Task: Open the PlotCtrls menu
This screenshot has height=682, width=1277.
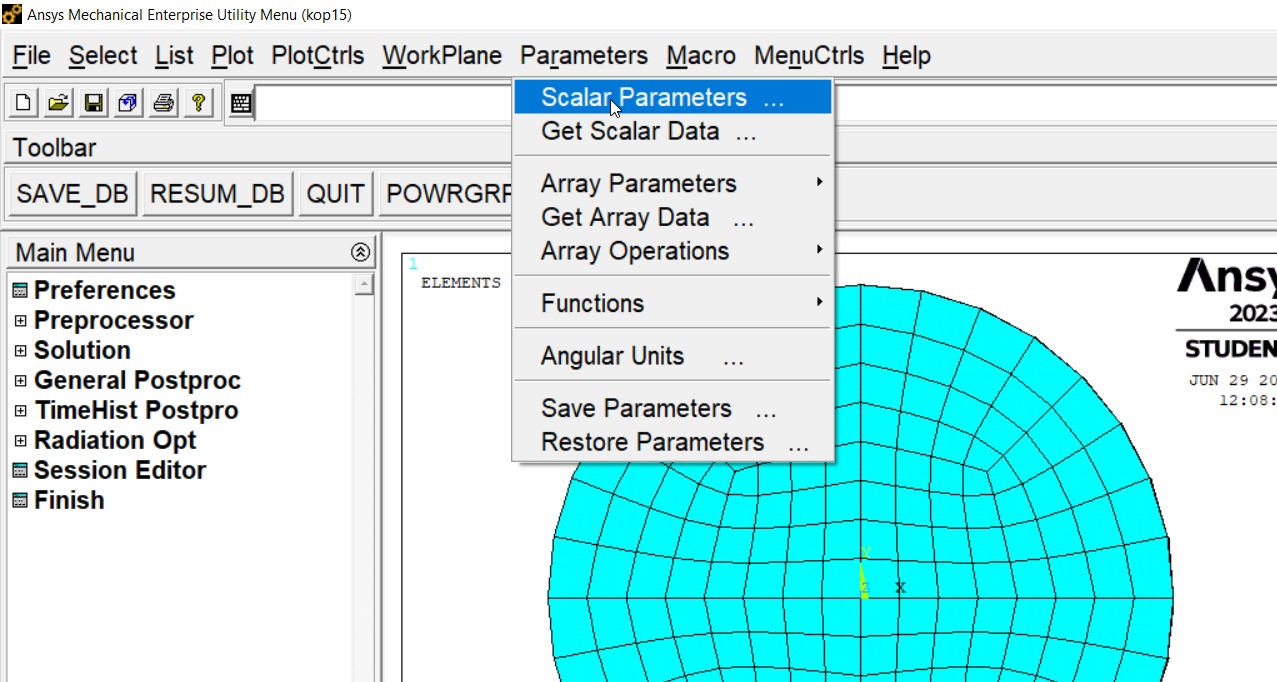Action: coord(318,56)
